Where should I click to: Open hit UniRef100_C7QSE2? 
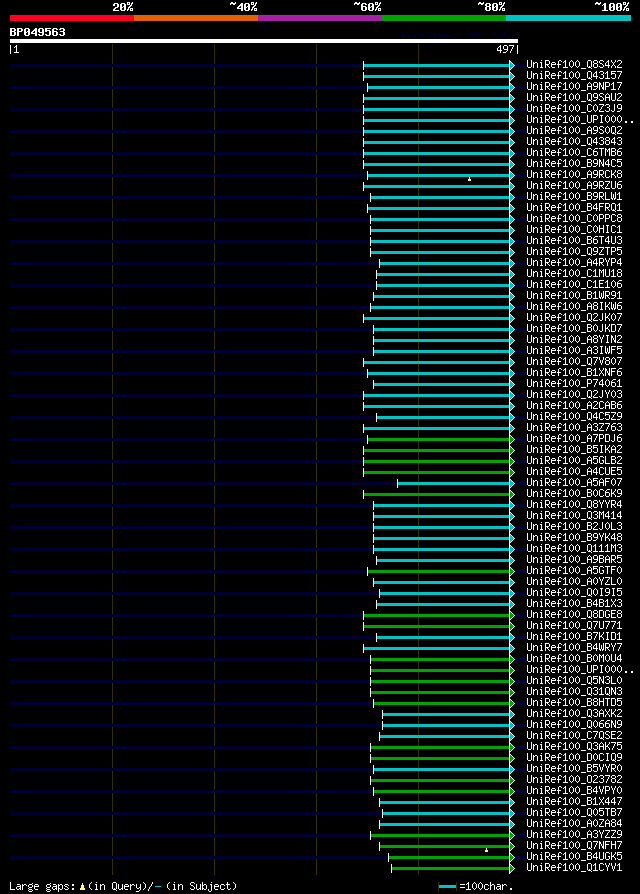[x=574, y=735]
